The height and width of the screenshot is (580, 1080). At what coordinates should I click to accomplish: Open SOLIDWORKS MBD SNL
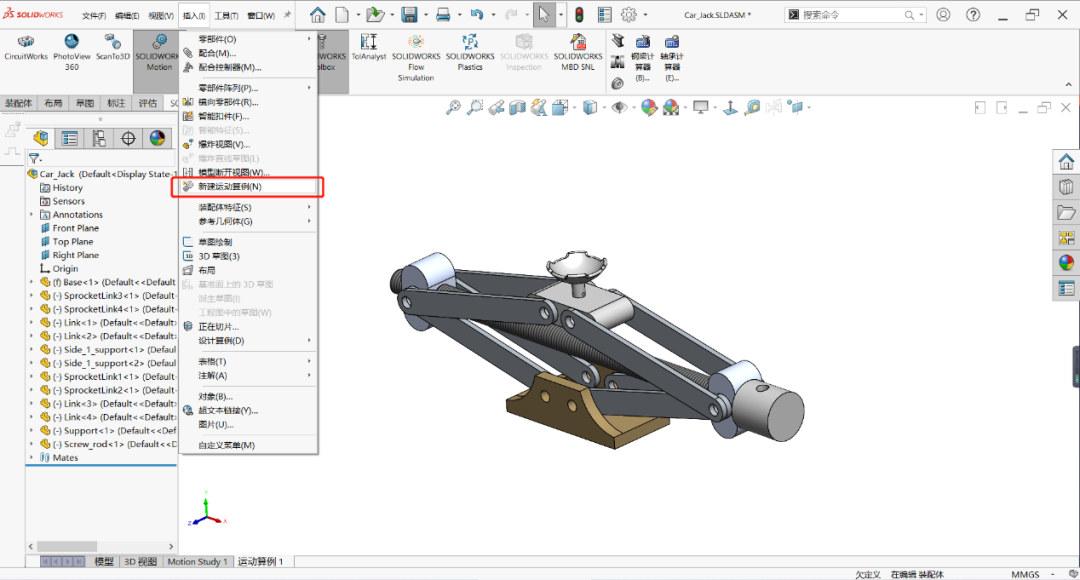pyautogui.click(x=578, y=52)
